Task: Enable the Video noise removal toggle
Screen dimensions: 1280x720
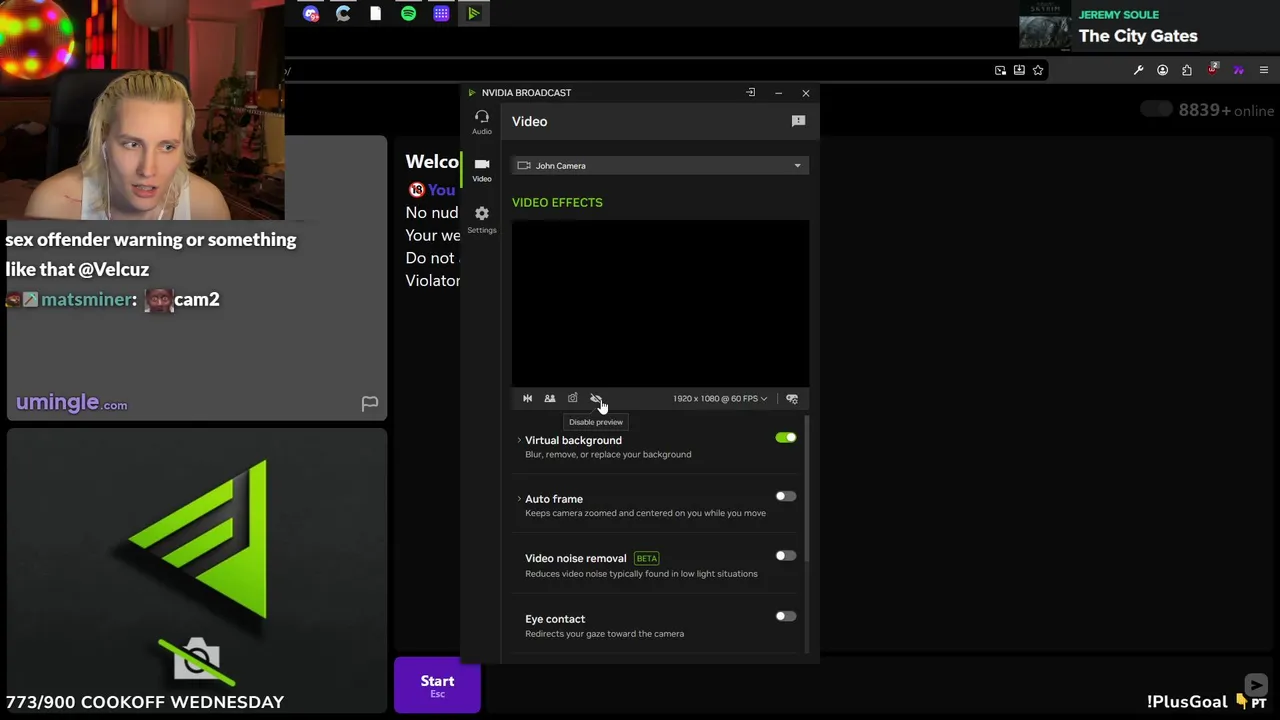Action: click(x=786, y=556)
